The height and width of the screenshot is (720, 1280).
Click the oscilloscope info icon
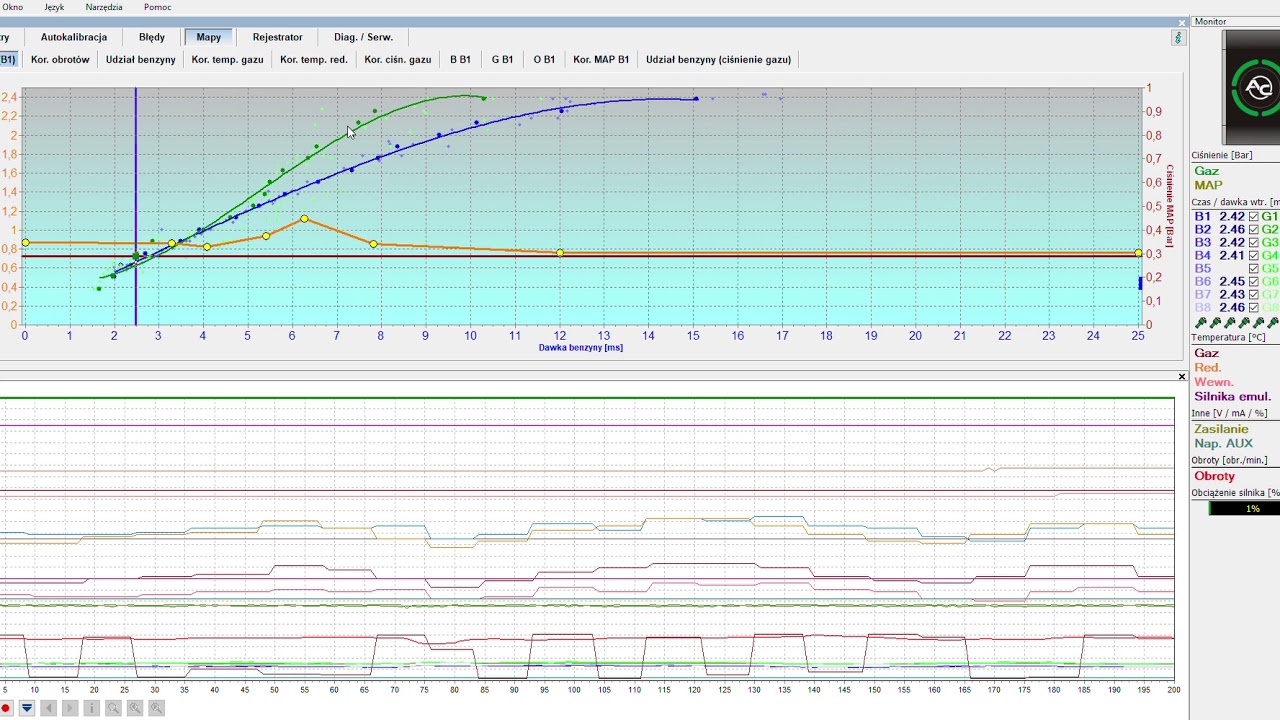point(92,708)
